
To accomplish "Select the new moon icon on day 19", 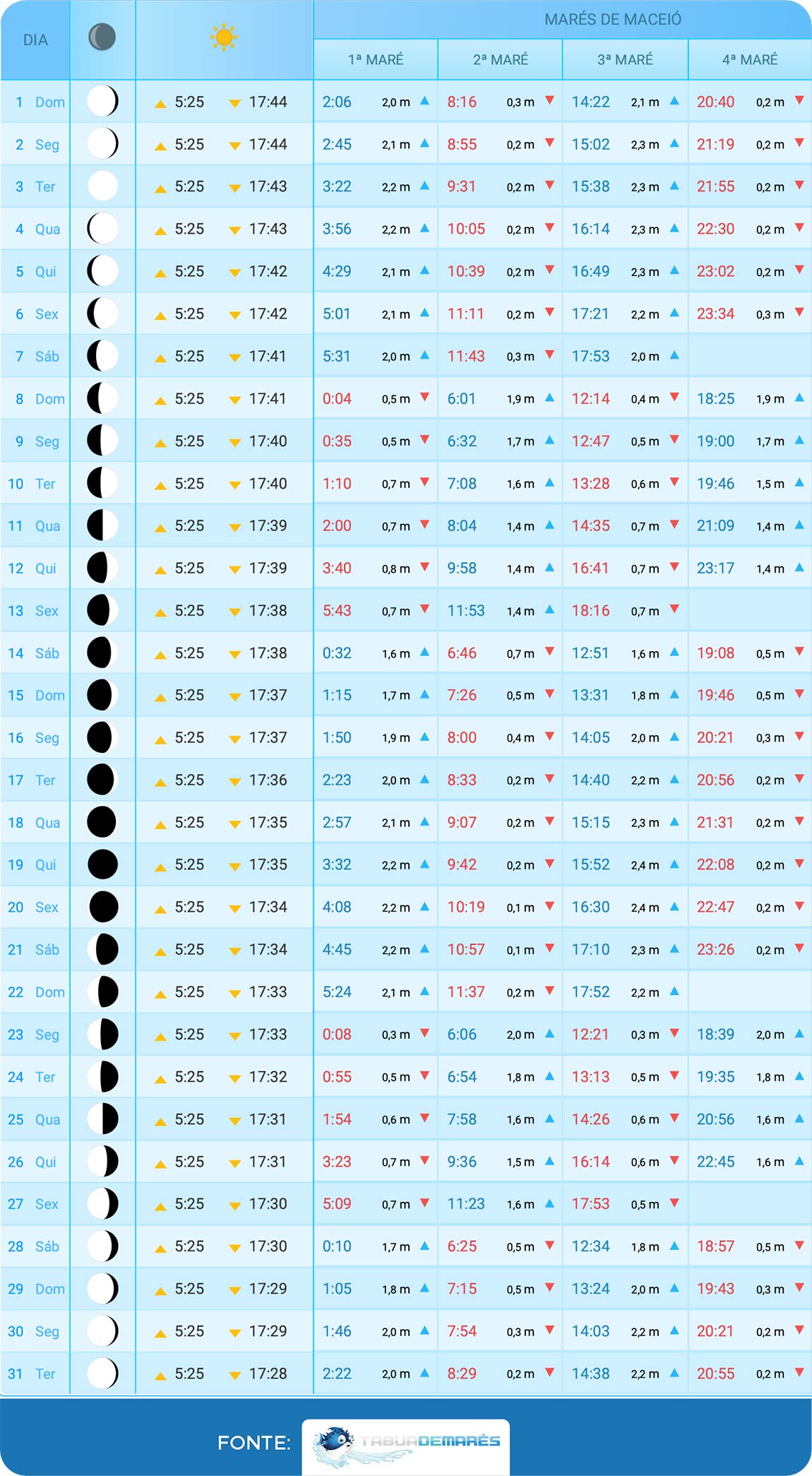I will pyautogui.click(x=102, y=864).
